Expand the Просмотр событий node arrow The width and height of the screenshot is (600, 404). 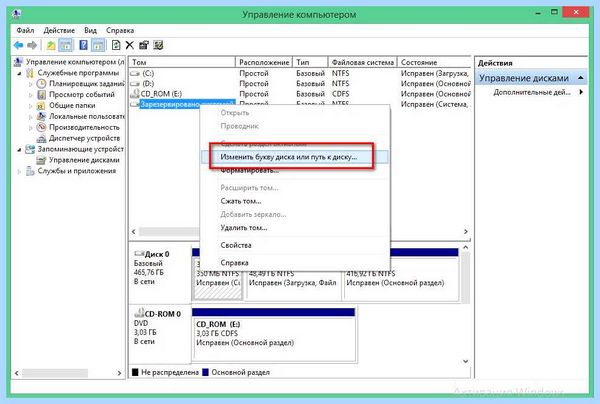[31, 94]
